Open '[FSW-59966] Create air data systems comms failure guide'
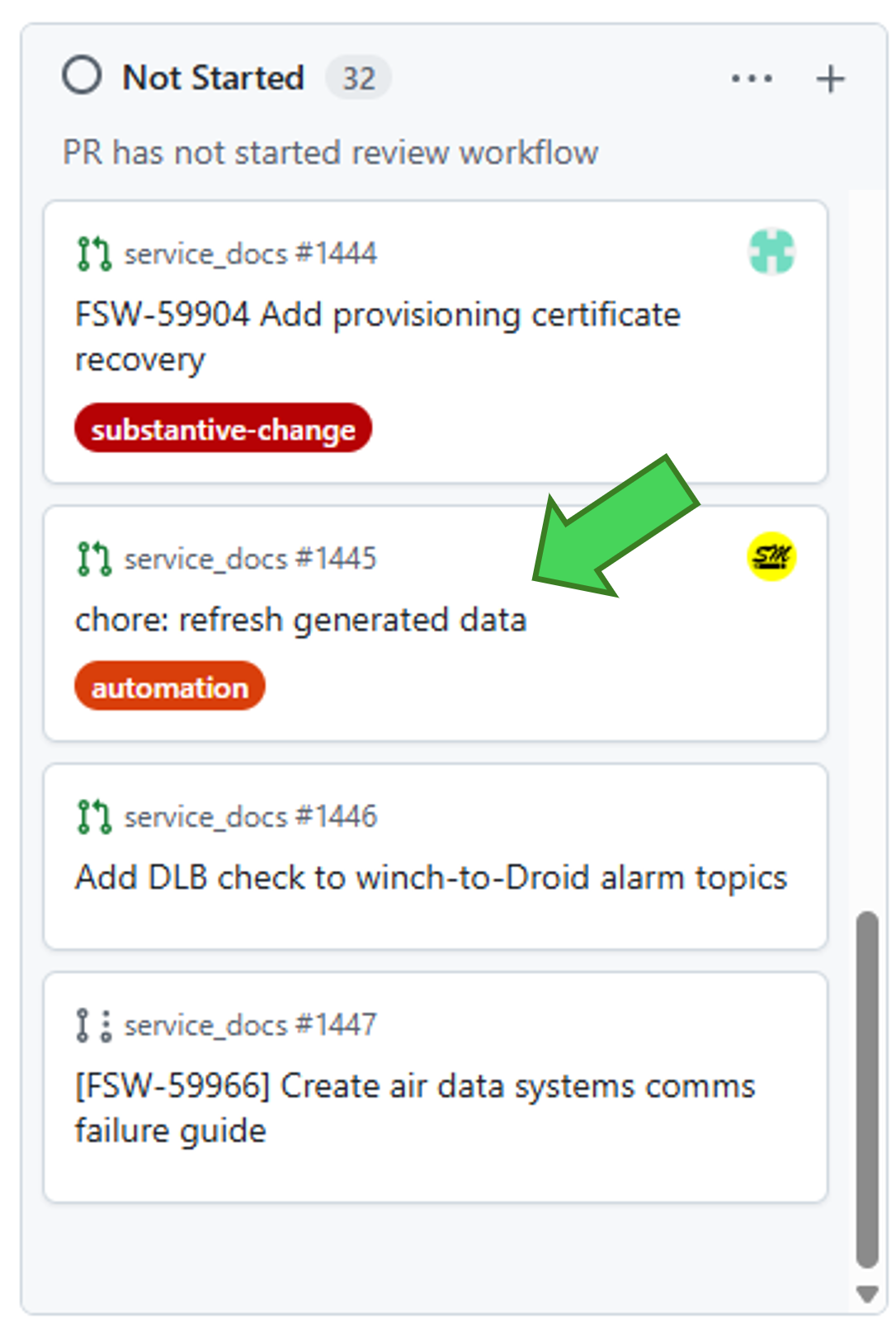The image size is (896, 1323). tap(415, 1108)
